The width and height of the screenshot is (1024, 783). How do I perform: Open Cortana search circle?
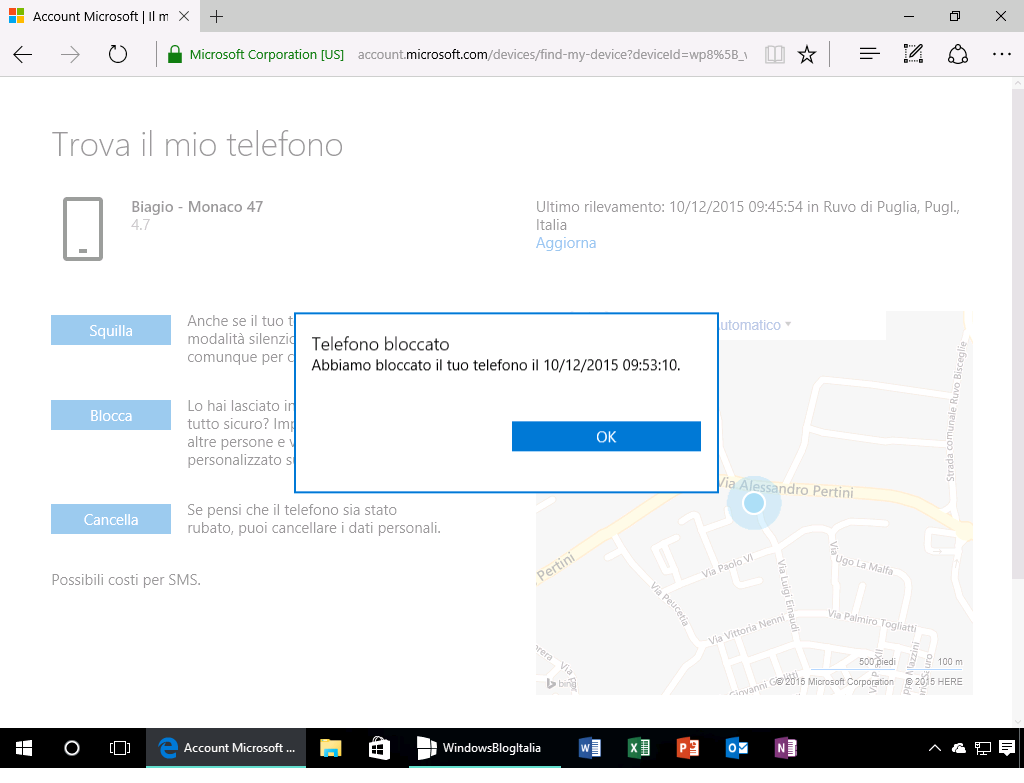[72, 748]
